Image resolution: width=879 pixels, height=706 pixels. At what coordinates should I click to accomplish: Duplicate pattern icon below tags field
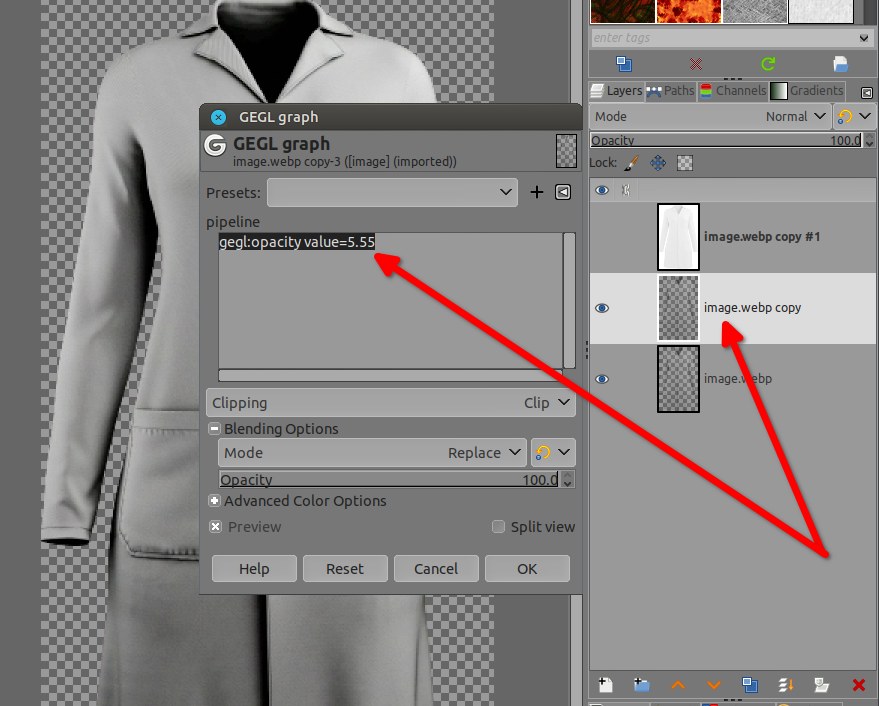624,64
